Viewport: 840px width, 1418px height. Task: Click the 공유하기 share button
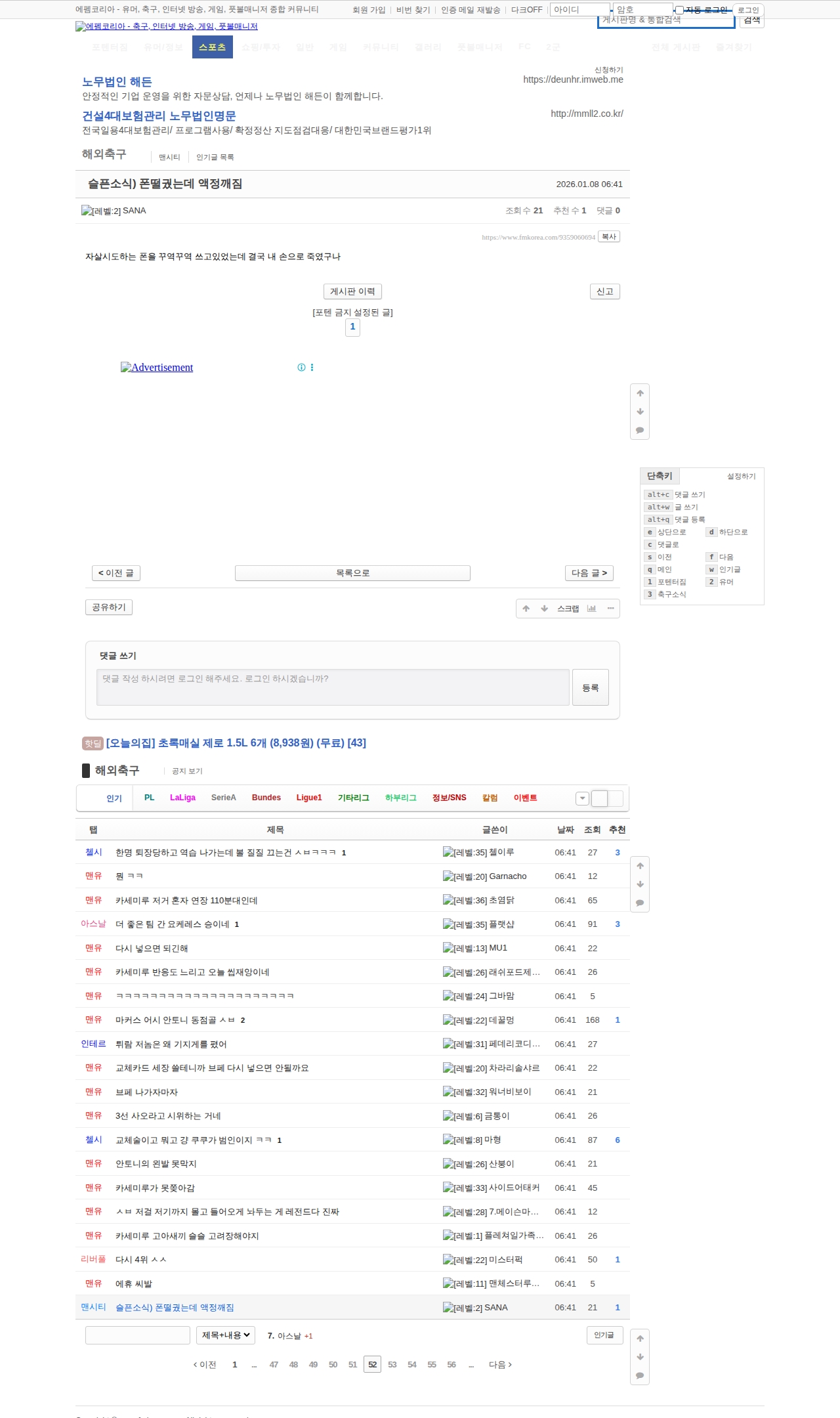(109, 607)
